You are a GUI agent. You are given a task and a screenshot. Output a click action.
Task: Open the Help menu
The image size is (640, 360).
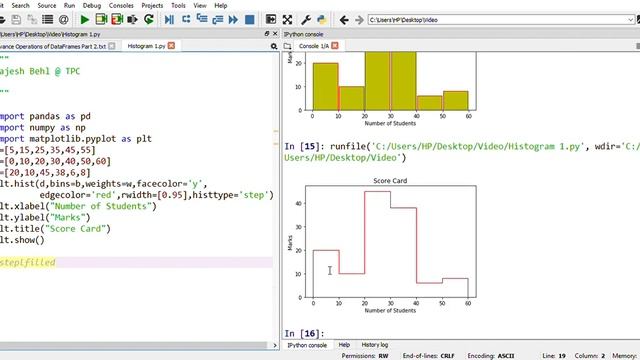[221, 5]
